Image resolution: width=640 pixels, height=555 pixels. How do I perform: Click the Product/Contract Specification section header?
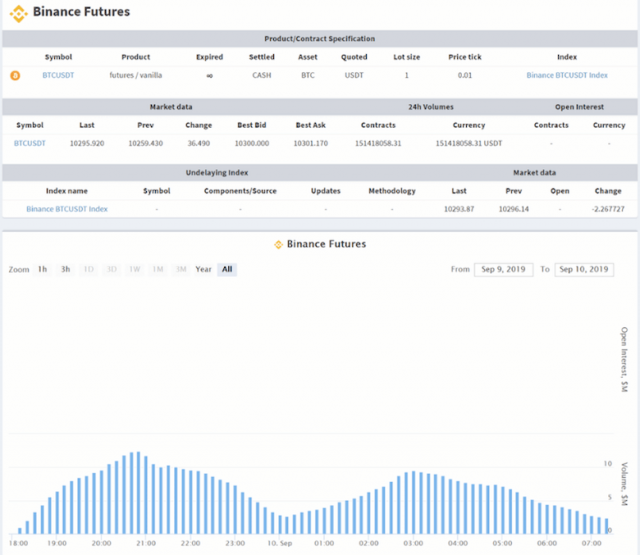point(320,39)
